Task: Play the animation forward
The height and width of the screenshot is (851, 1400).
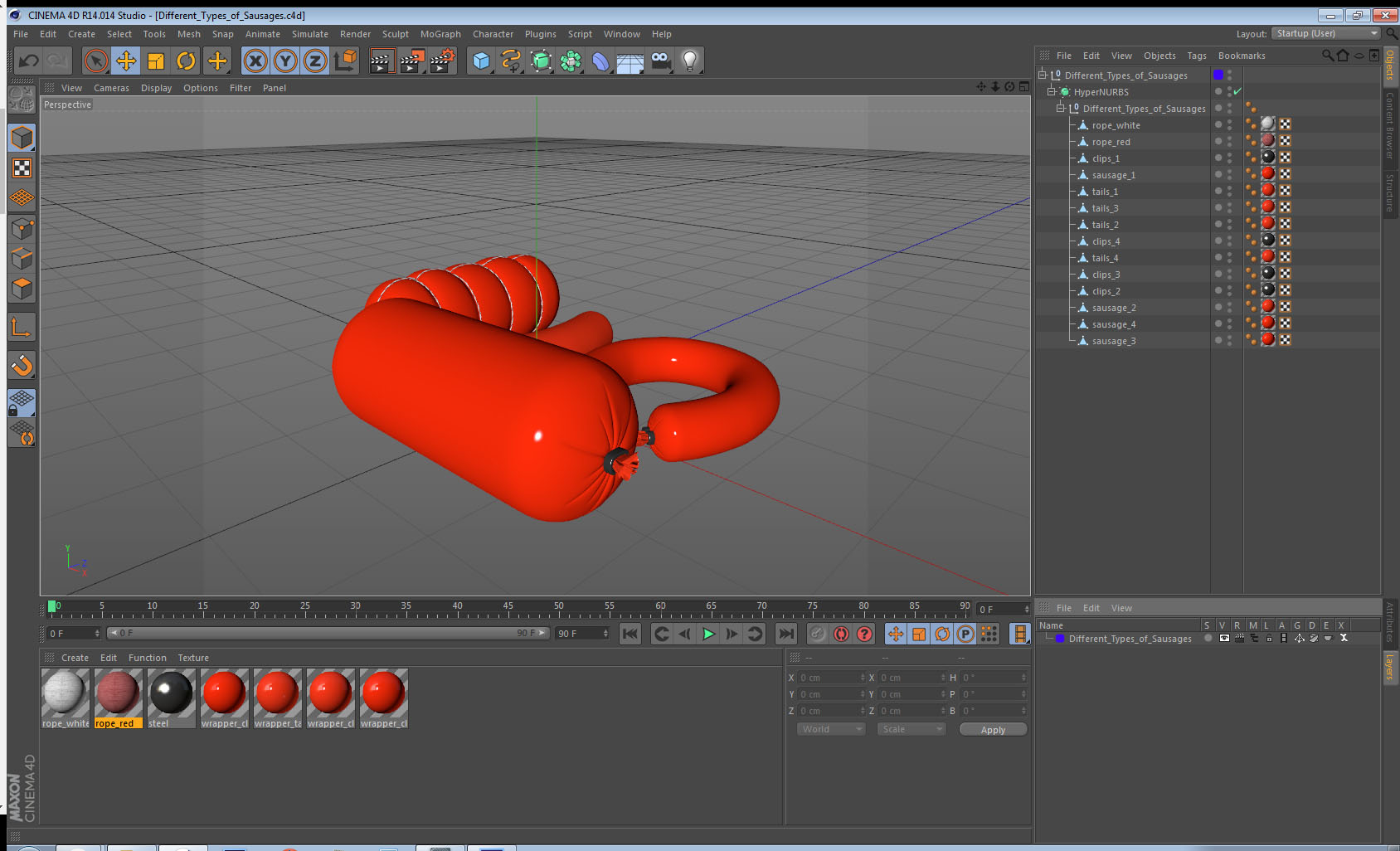Action: [708, 634]
